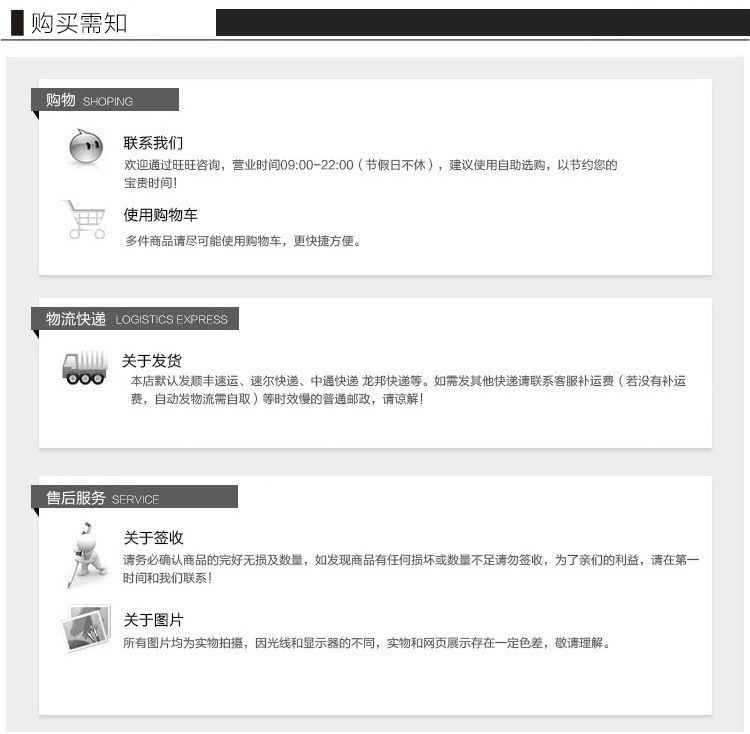This screenshot has width=750, height=734.
Task: Click the black banner bar beside title
Action: pyautogui.click(x=483, y=22)
